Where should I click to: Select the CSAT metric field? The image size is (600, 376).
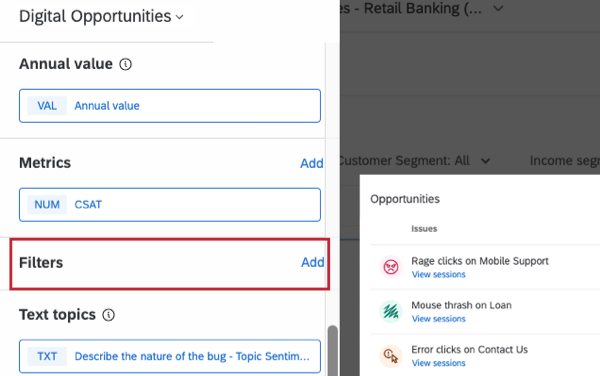(170, 205)
